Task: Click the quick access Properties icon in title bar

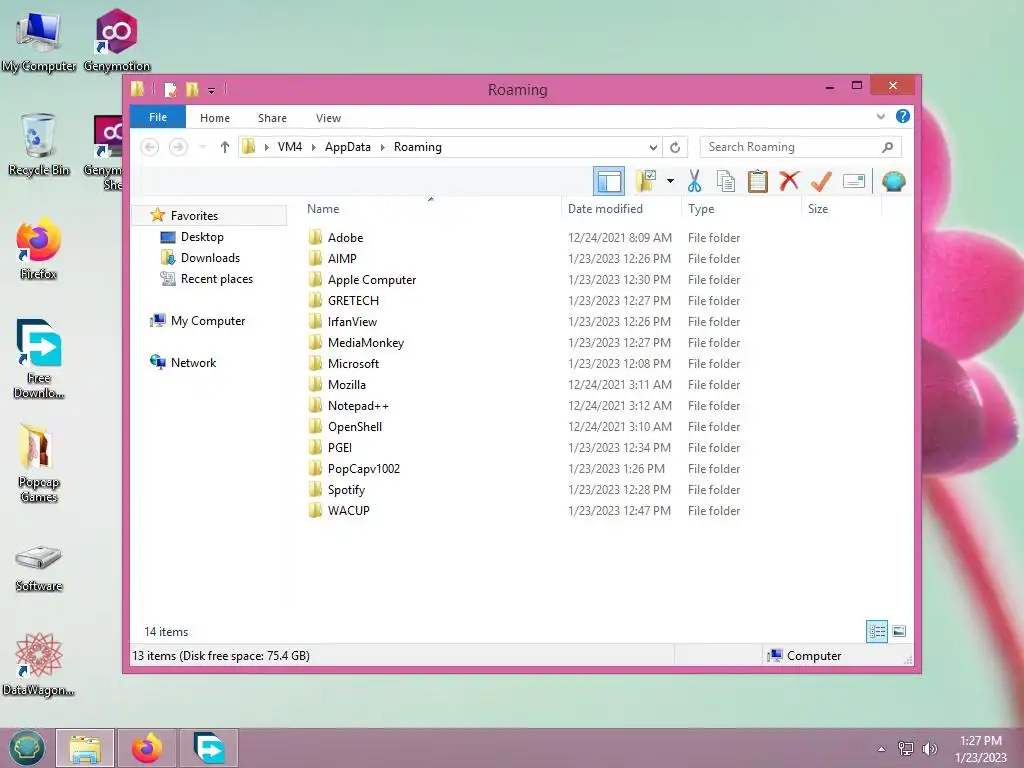Action: [x=170, y=89]
